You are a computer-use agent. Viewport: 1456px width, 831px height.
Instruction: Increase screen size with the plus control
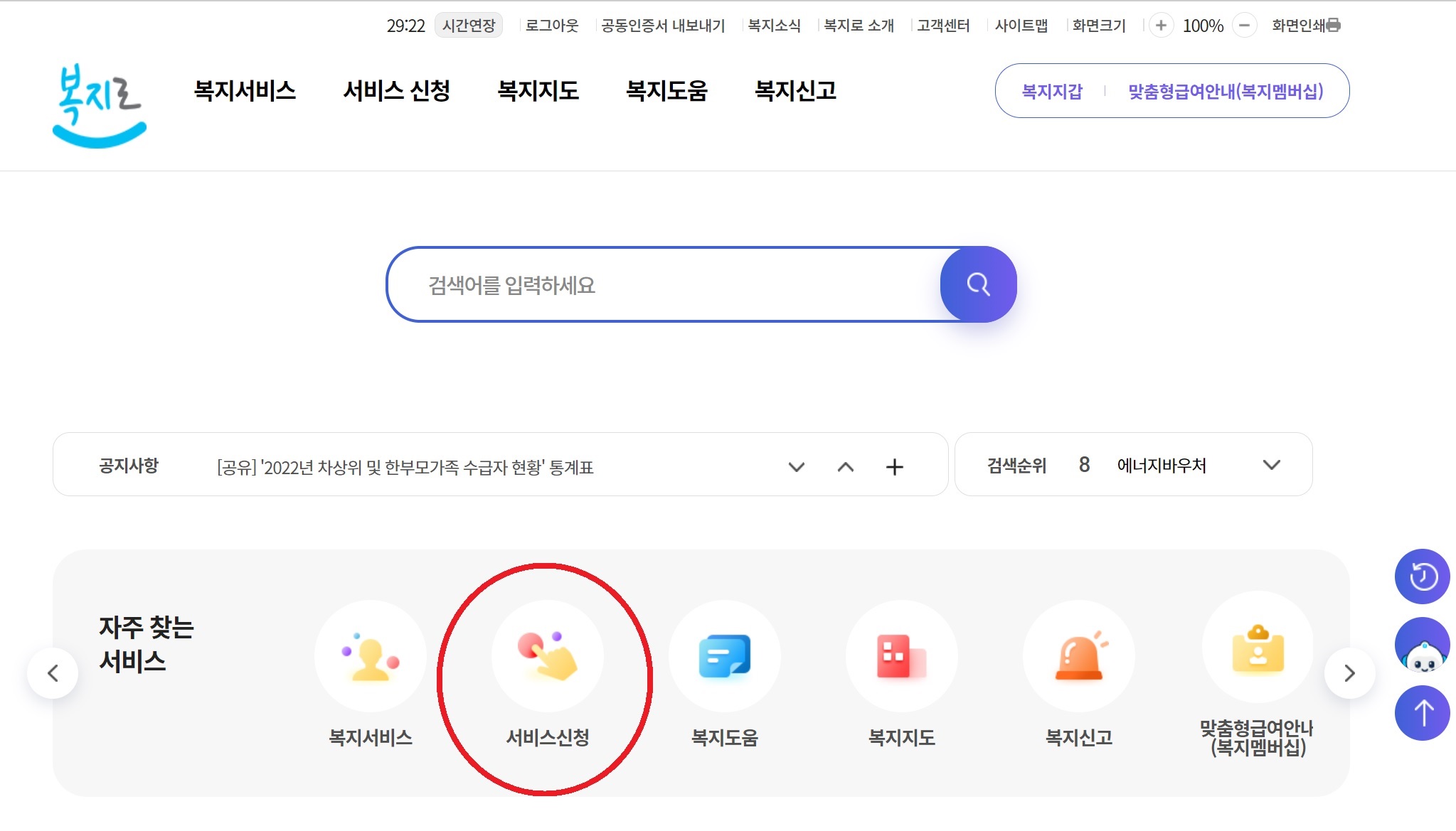point(1162,25)
